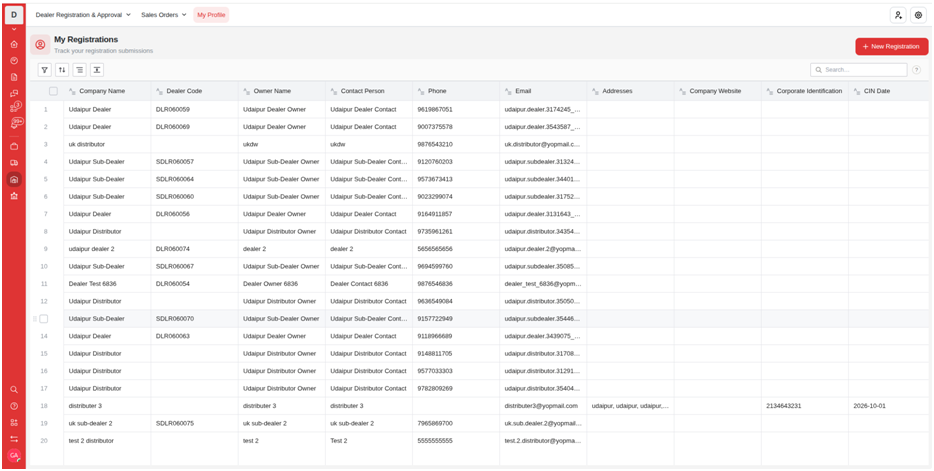Image resolution: width=934 pixels, height=471 pixels.
Task: Select the highlighted warehouse sidebar icon
Action: pos(14,179)
